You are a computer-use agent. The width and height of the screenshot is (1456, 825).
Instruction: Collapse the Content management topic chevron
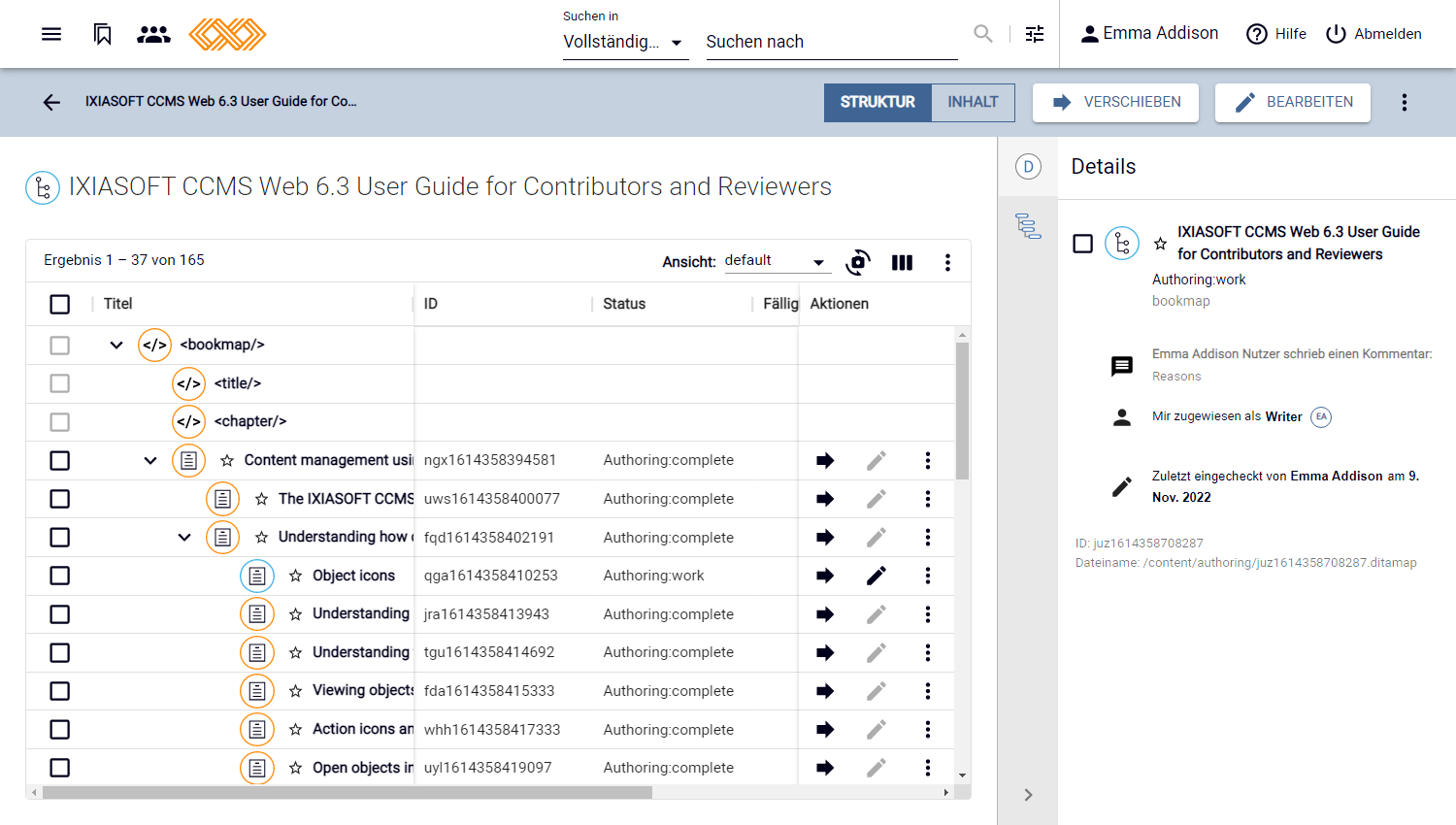(150, 460)
